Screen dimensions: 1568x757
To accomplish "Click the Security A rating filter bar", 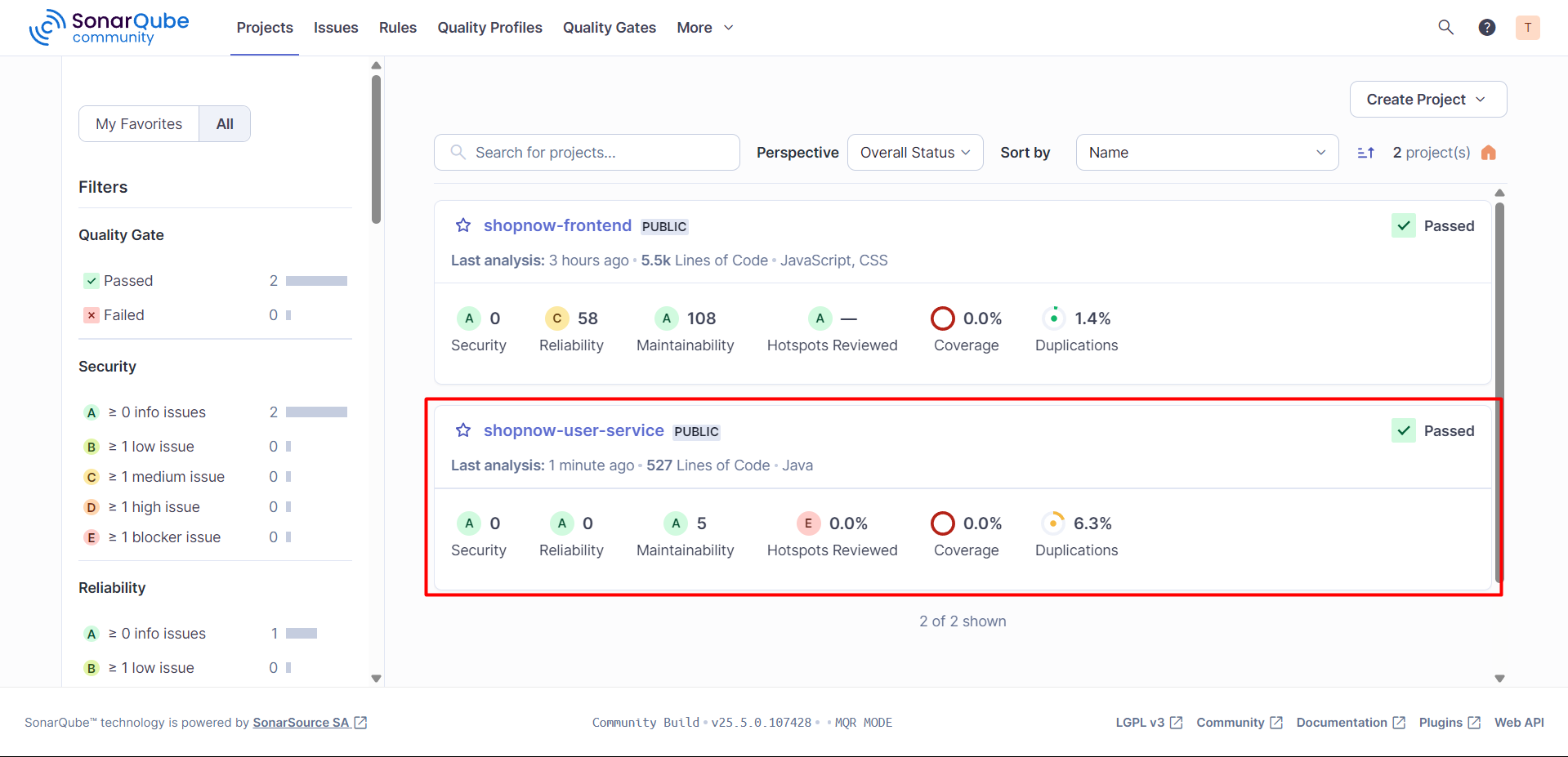I will click(316, 412).
